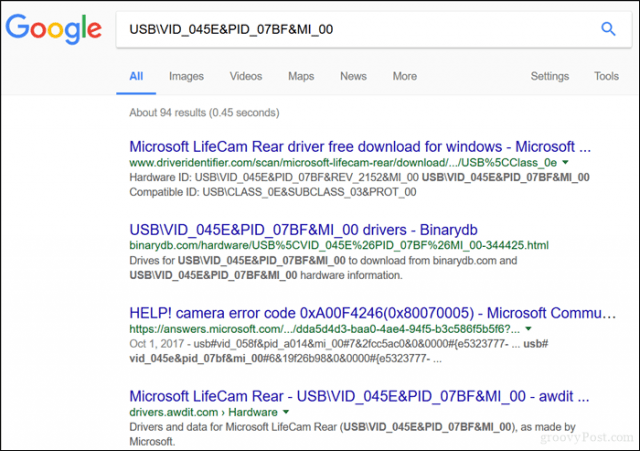Viewport: 640px width, 451px height.
Task: Open the HELP! camera error code result
Action: click(x=373, y=313)
